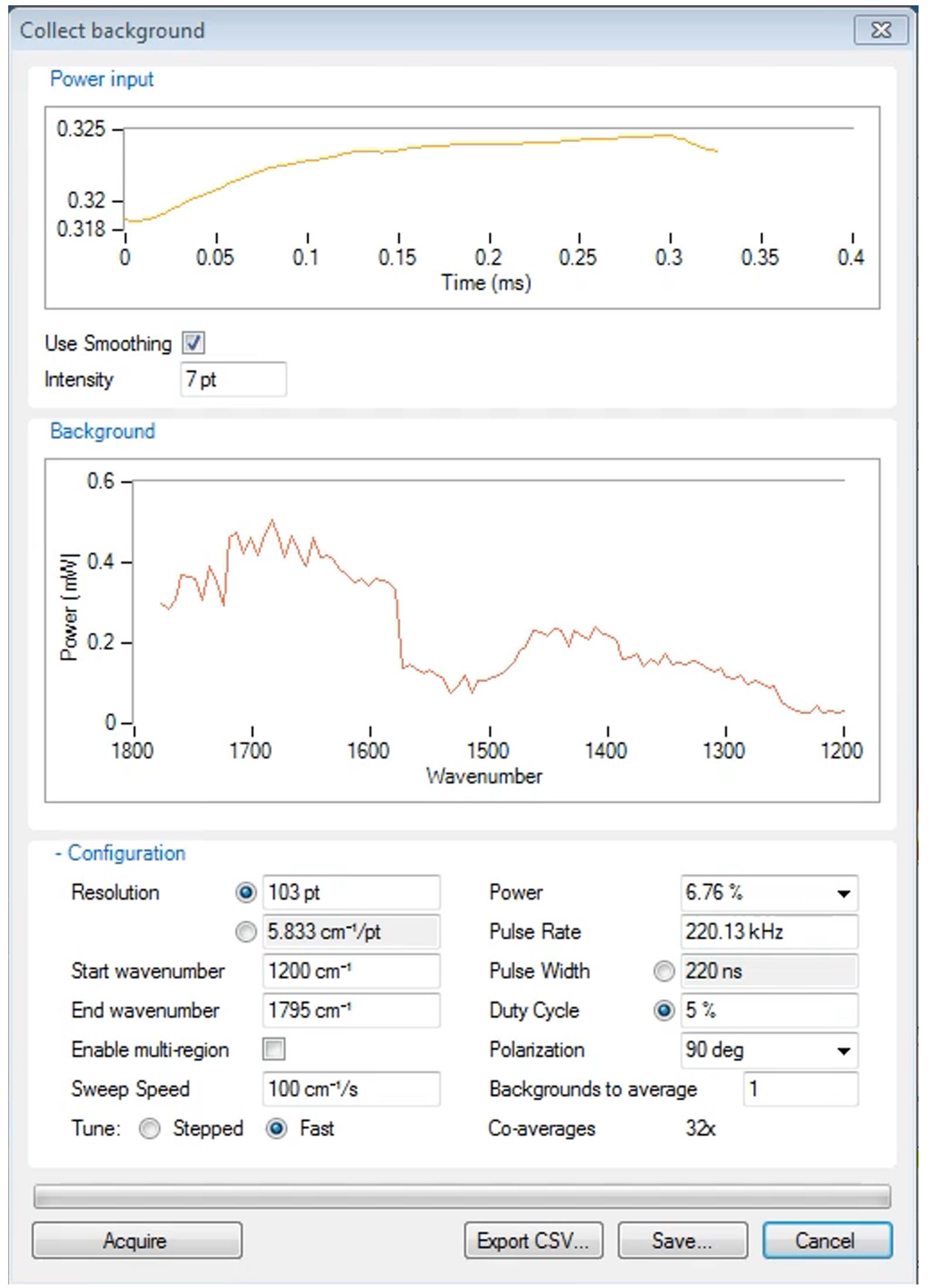Click the Background section title
This screenshot has width=932, height=1288.
click(103, 432)
